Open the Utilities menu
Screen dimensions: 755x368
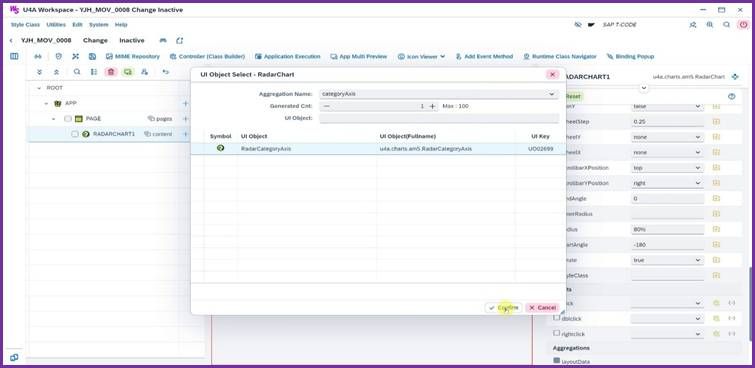click(56, 25)
